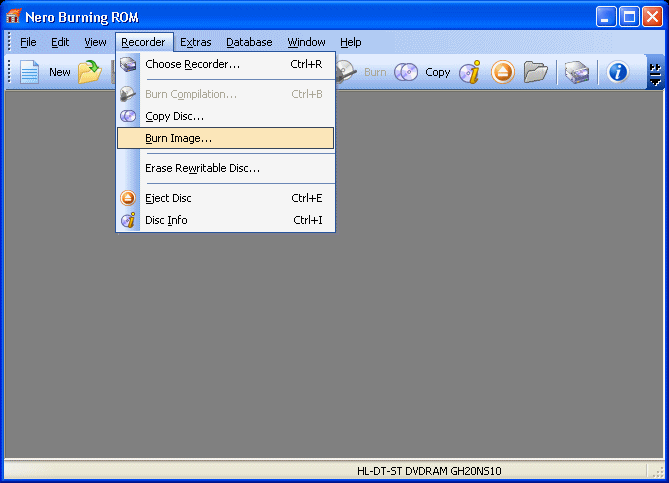Open the Extras menu
Viewport: 669px width, 483px height.
pos(195,42)
